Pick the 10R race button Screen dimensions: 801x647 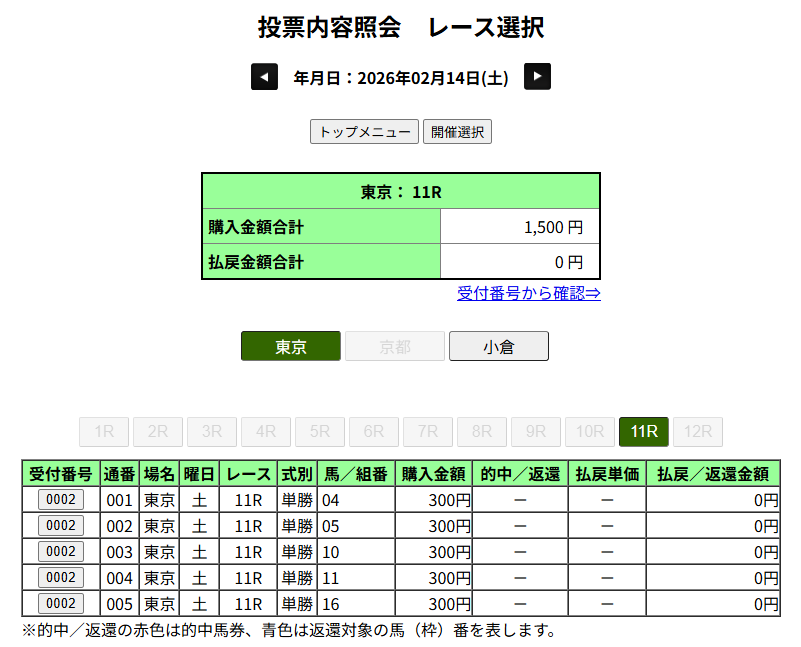pos(590,432)
